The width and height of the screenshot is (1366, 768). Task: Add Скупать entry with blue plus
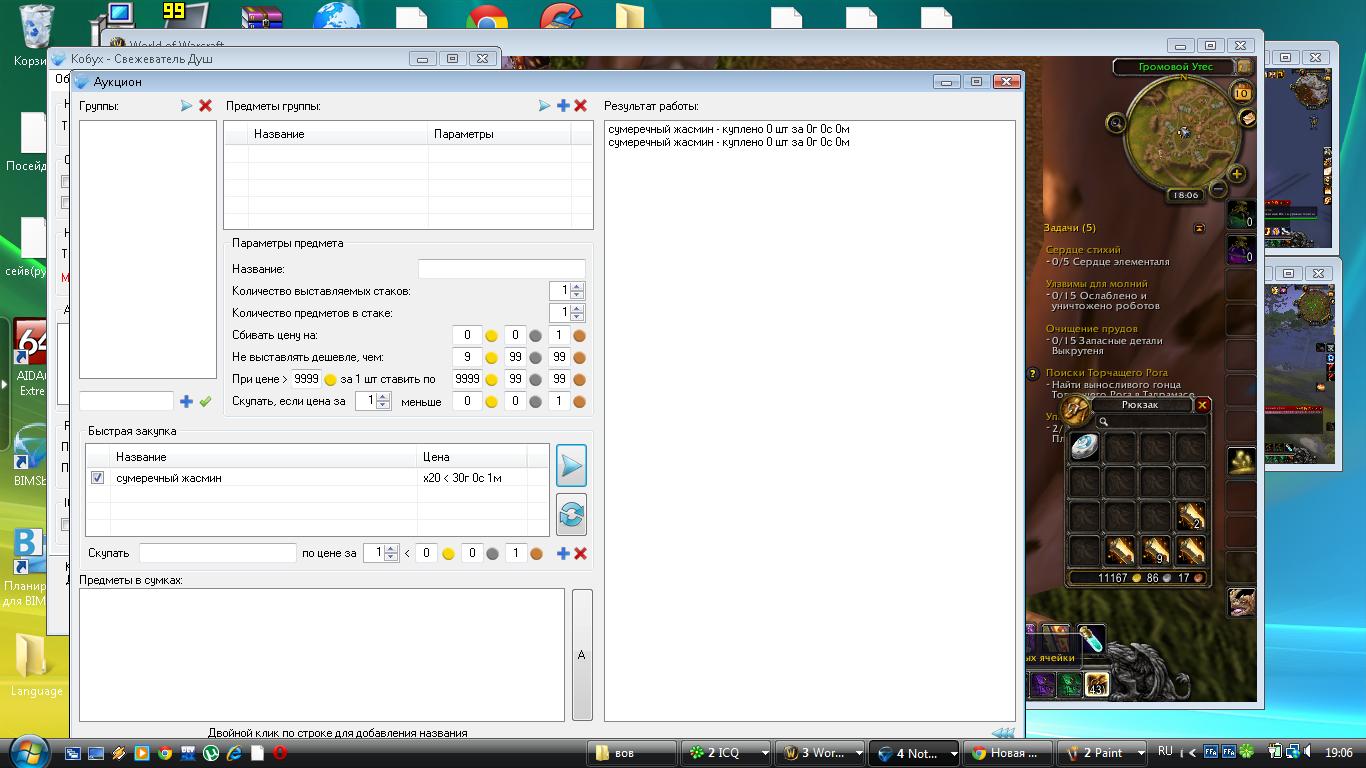[563, 553]
